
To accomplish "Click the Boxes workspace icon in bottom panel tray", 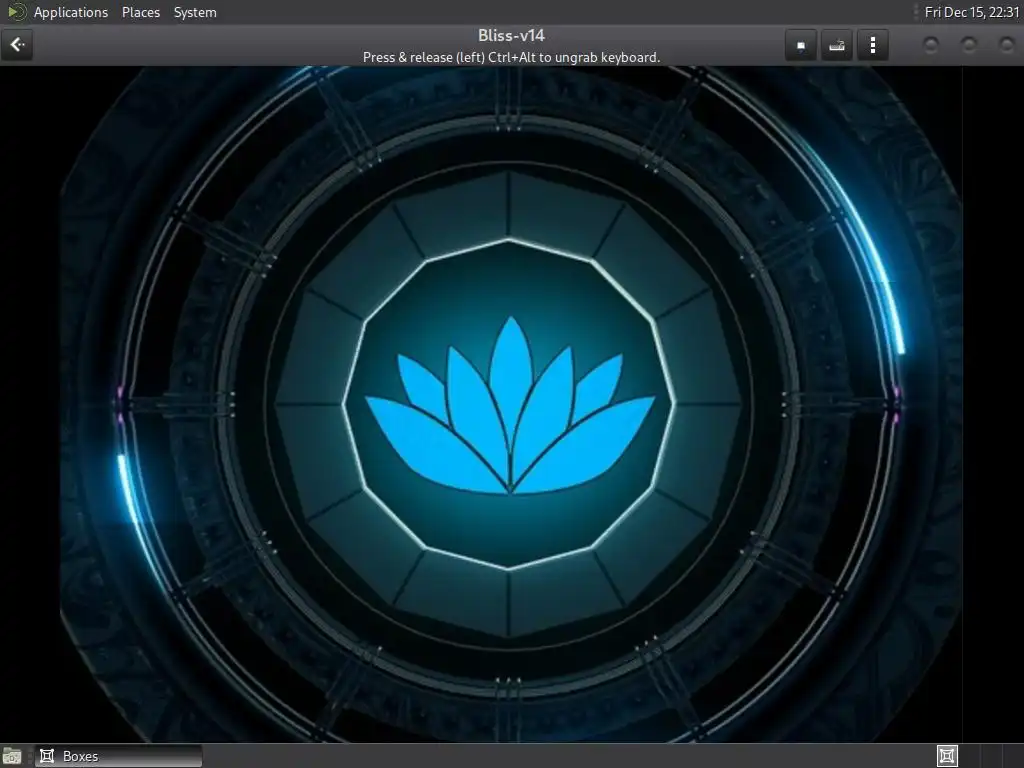I will point(947,756).
